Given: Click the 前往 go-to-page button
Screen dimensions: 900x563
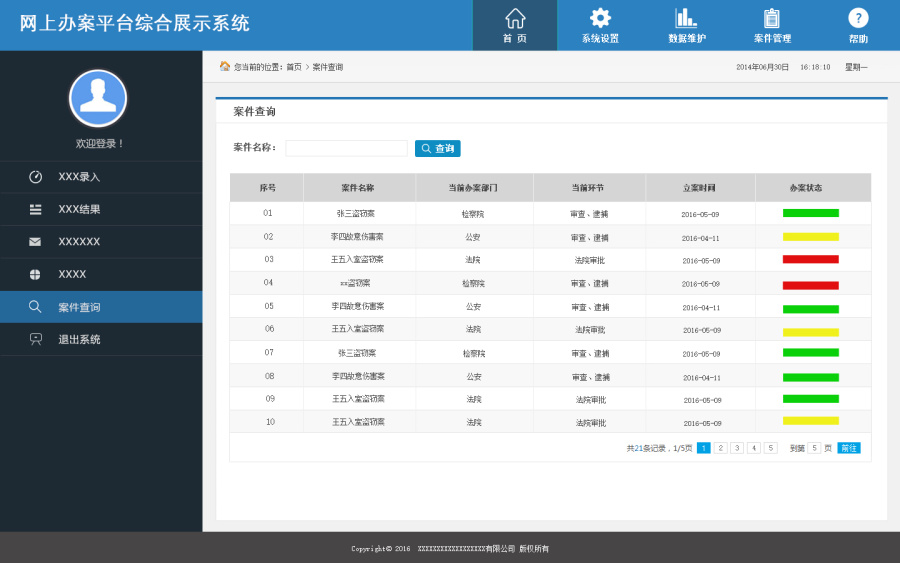Looking at the screenshot, I should (x=849, y=448).
